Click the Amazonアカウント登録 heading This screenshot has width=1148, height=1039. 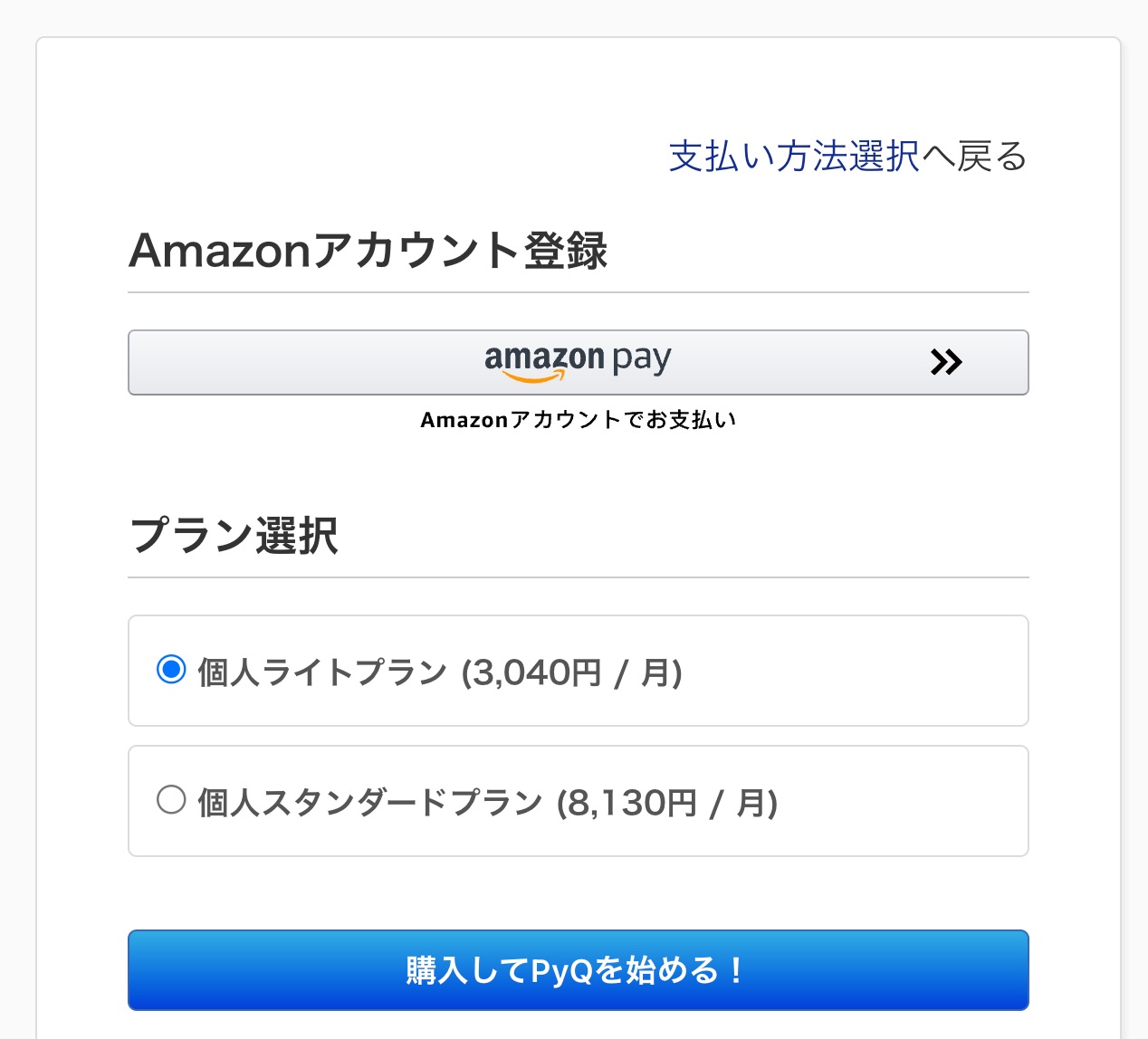click(x=368, y=251)
